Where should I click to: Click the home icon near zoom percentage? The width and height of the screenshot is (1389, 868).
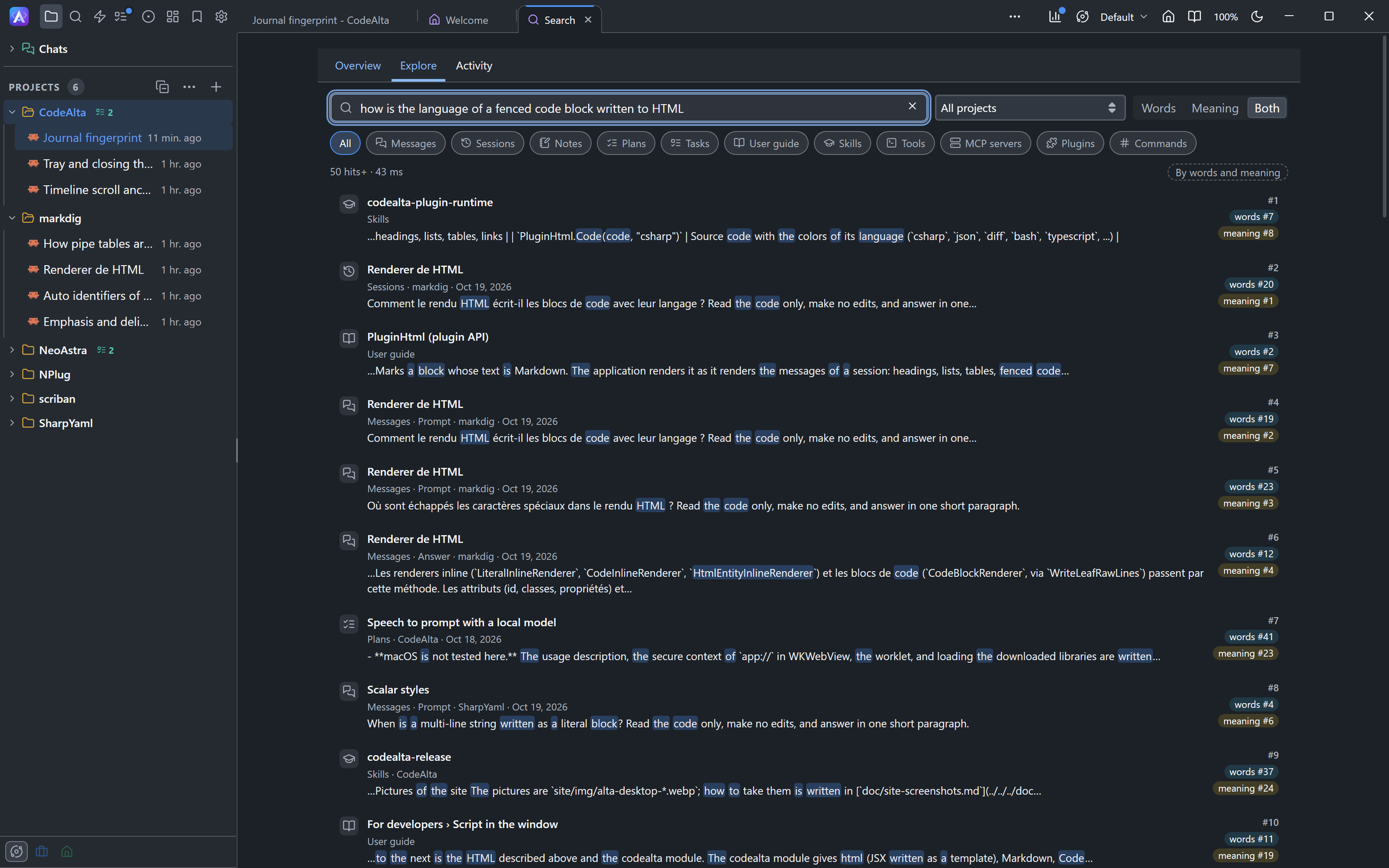click(x=1168, y=17)
